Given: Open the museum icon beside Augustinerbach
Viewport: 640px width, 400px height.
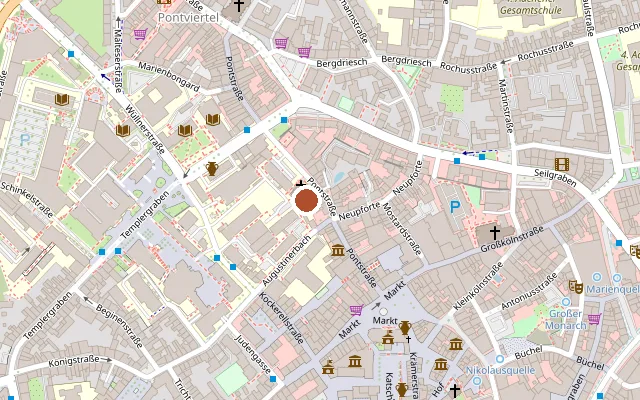Looking at the screenshot, I should (x=338, y=250).
